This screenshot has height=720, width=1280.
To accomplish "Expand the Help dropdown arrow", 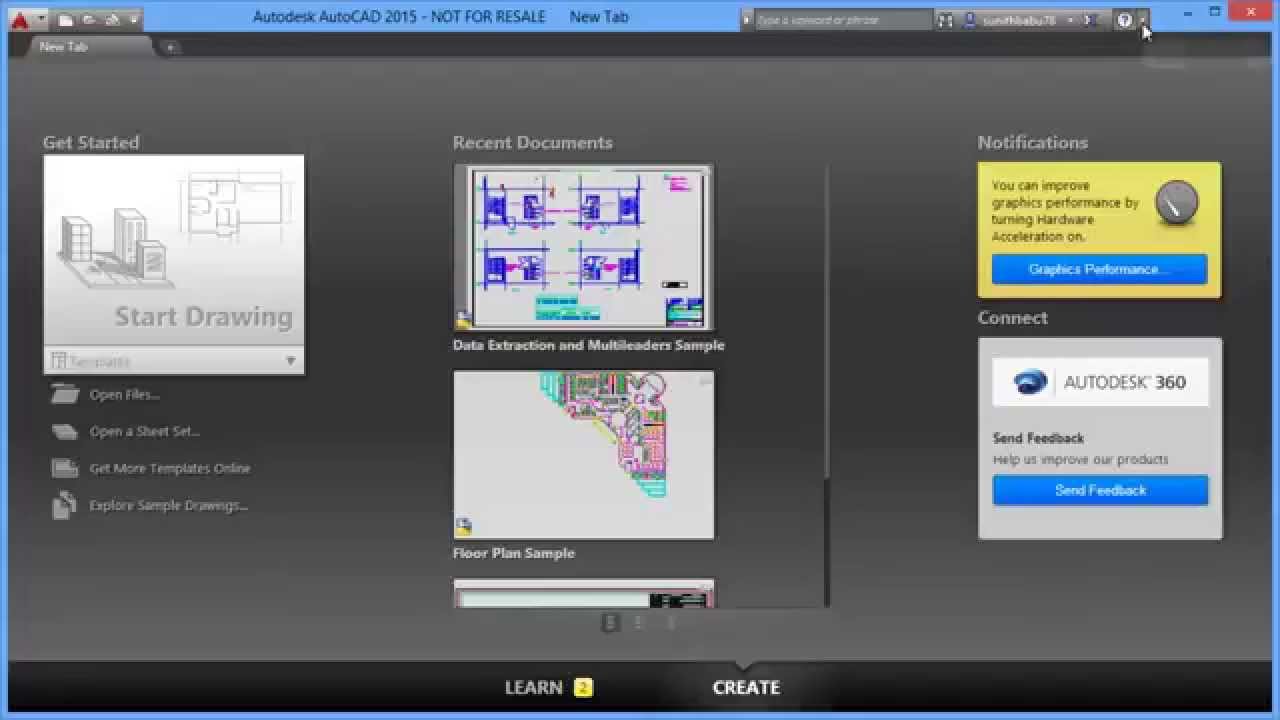I will (1143, 20).
